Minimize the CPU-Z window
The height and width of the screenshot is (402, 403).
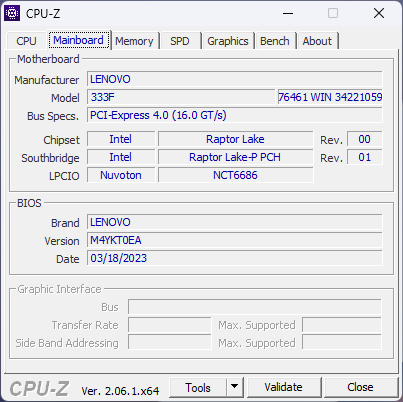(288, 14)
